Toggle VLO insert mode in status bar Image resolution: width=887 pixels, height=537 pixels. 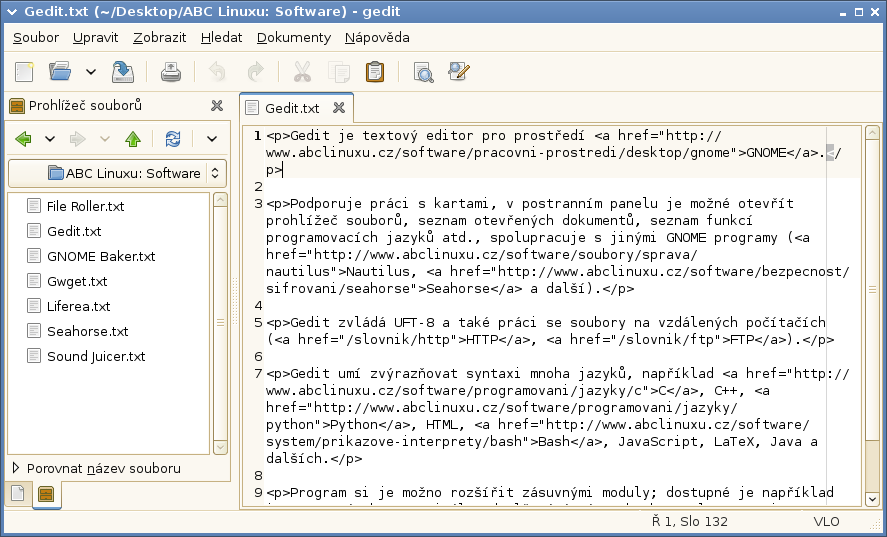826,522
